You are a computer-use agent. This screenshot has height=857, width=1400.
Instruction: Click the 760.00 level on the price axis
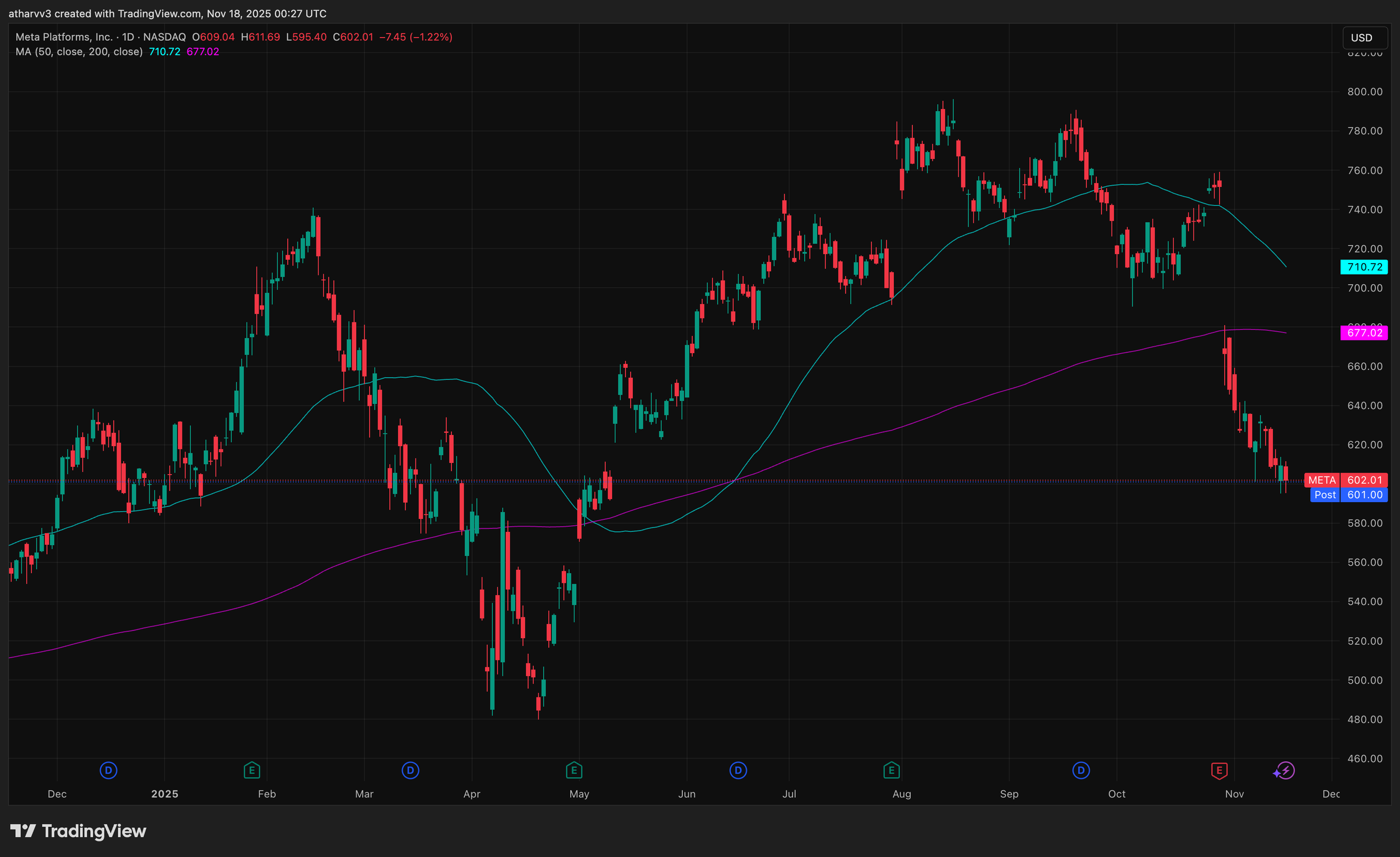tap(1365, 170)
